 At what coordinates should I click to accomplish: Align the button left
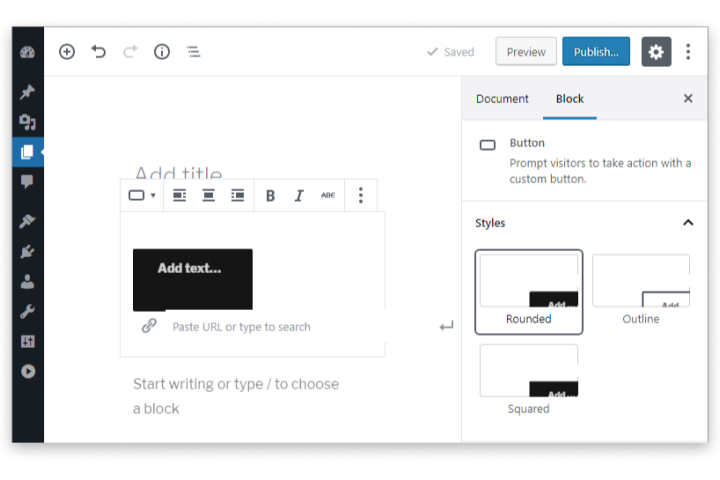[179, 196]
